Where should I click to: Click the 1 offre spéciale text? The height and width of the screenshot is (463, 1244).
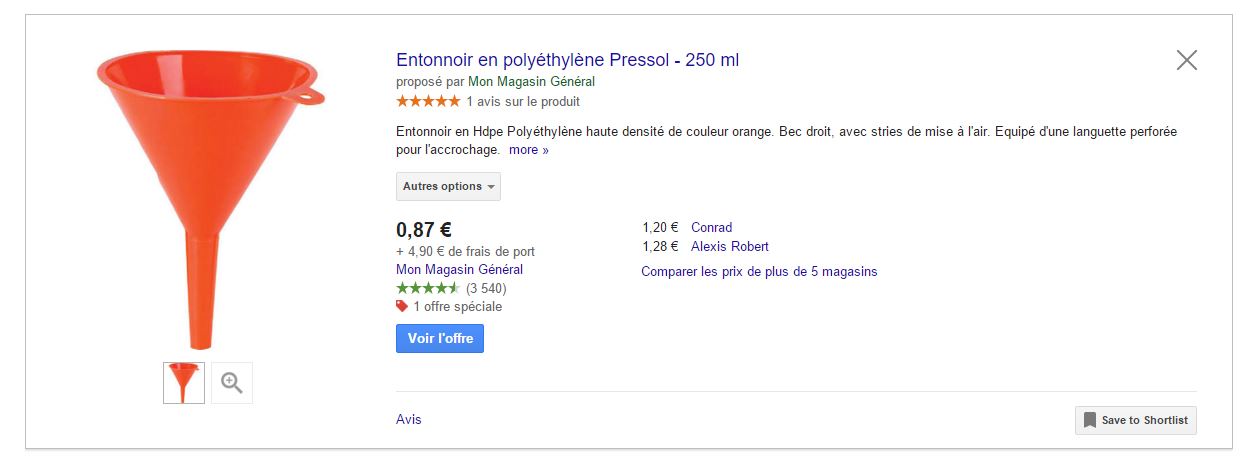pos(458,306)
